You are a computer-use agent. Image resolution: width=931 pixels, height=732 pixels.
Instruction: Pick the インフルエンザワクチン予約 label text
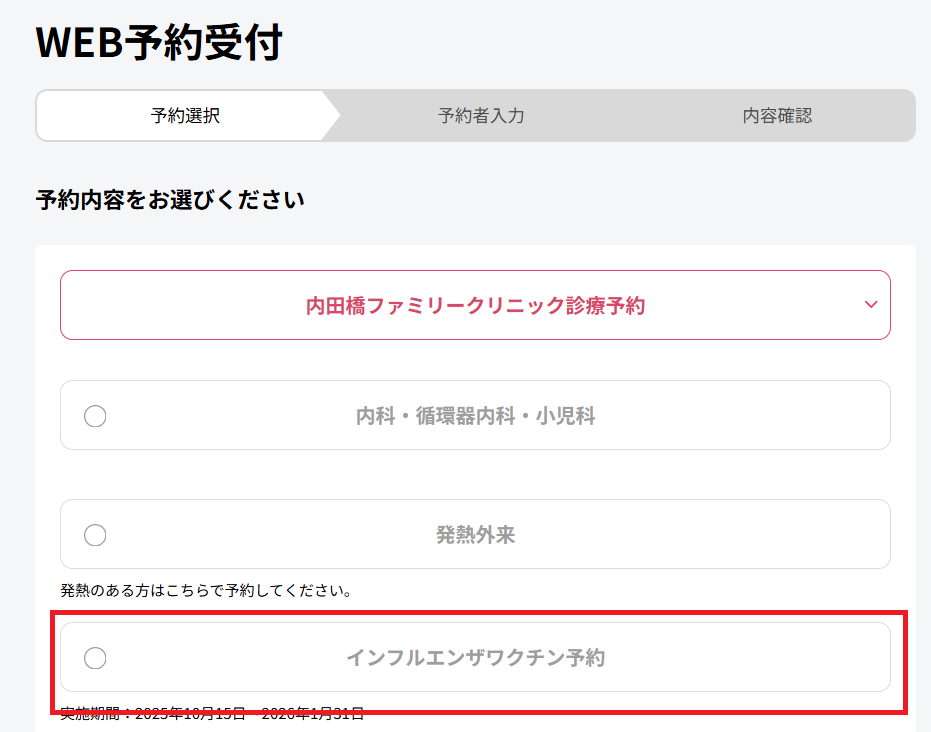[475, 658]
